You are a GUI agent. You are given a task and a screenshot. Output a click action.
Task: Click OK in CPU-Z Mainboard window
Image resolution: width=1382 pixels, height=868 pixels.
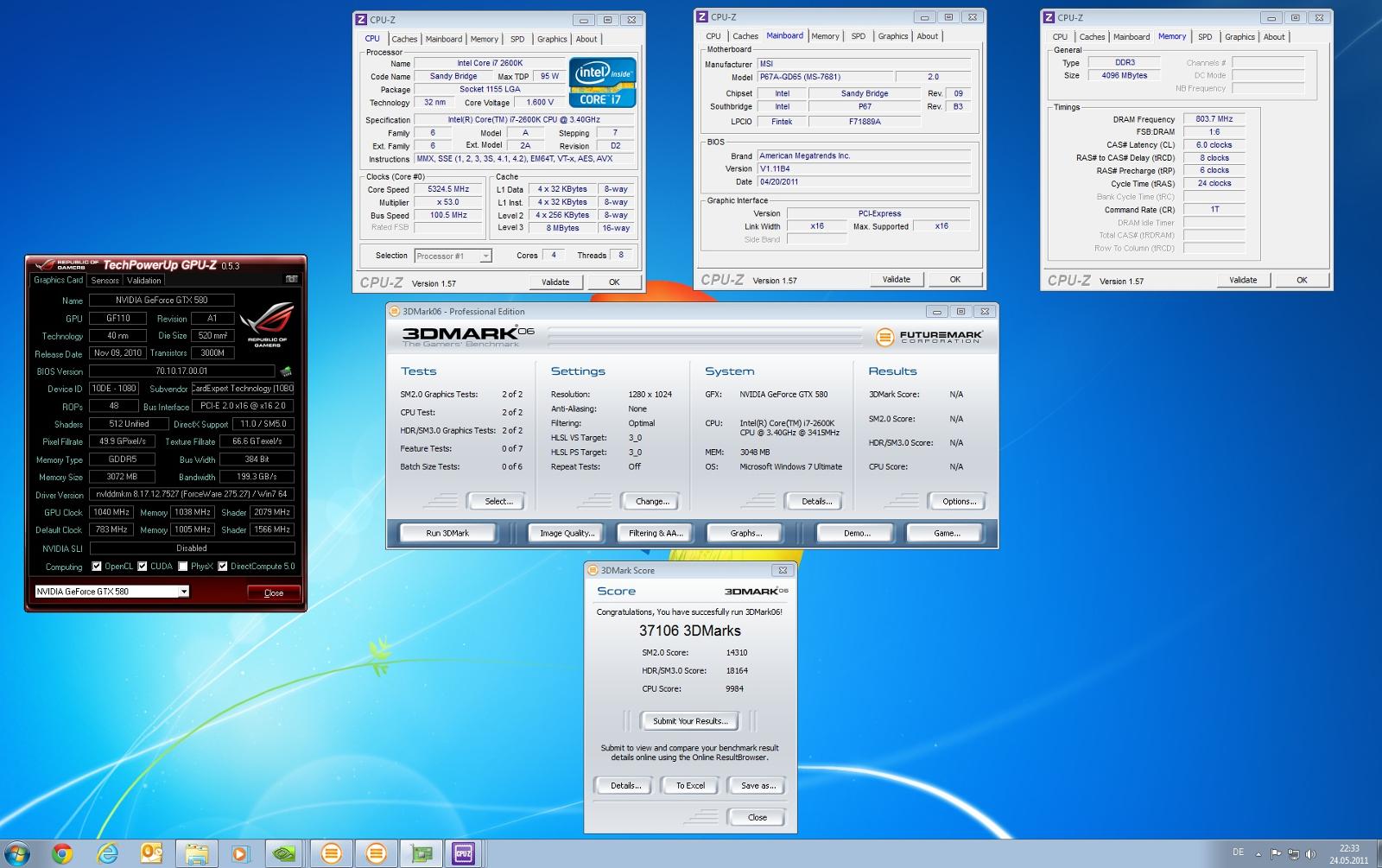954,279
